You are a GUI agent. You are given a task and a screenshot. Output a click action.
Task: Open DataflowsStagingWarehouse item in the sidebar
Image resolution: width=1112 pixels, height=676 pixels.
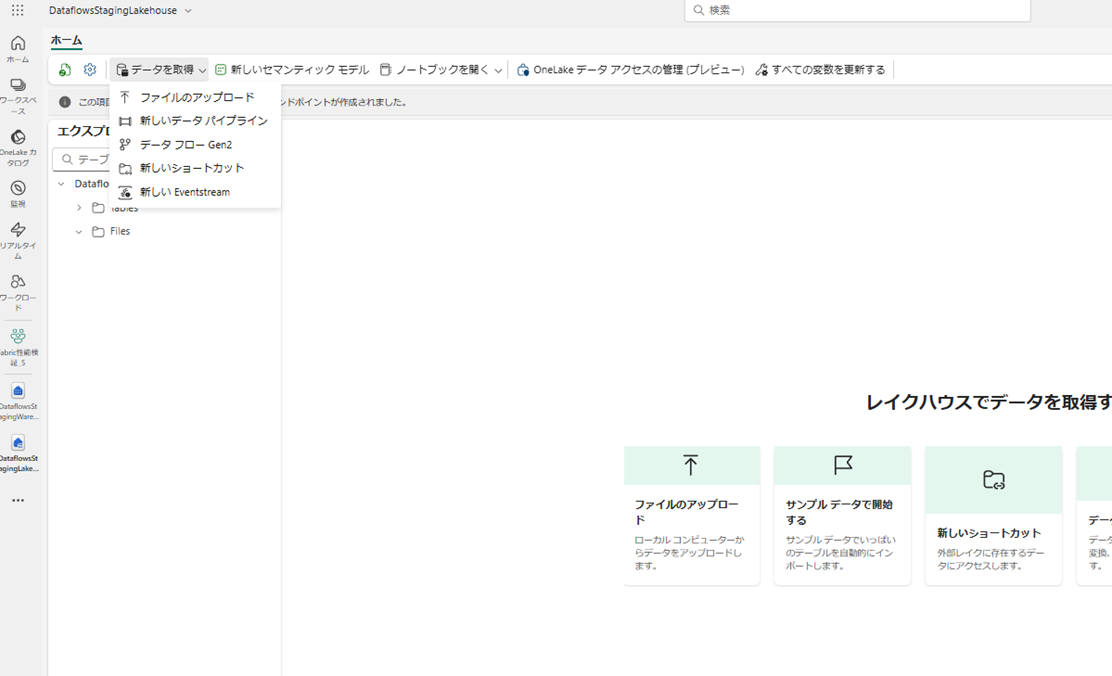point(18,401)
